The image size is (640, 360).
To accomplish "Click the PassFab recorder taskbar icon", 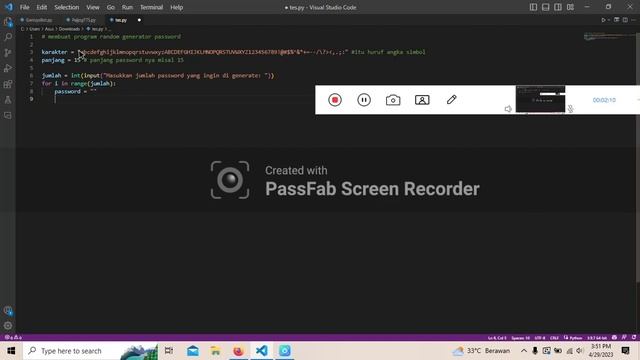I will pos(284,351).
